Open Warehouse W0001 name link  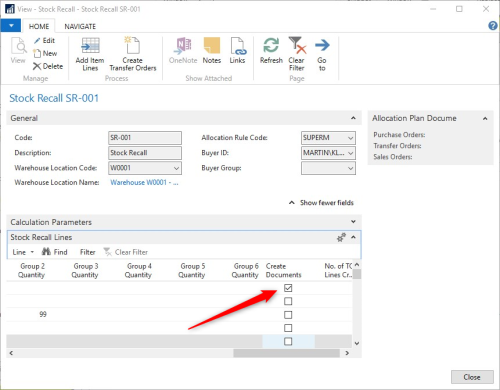pyautogui.click(x=144, y=183)
